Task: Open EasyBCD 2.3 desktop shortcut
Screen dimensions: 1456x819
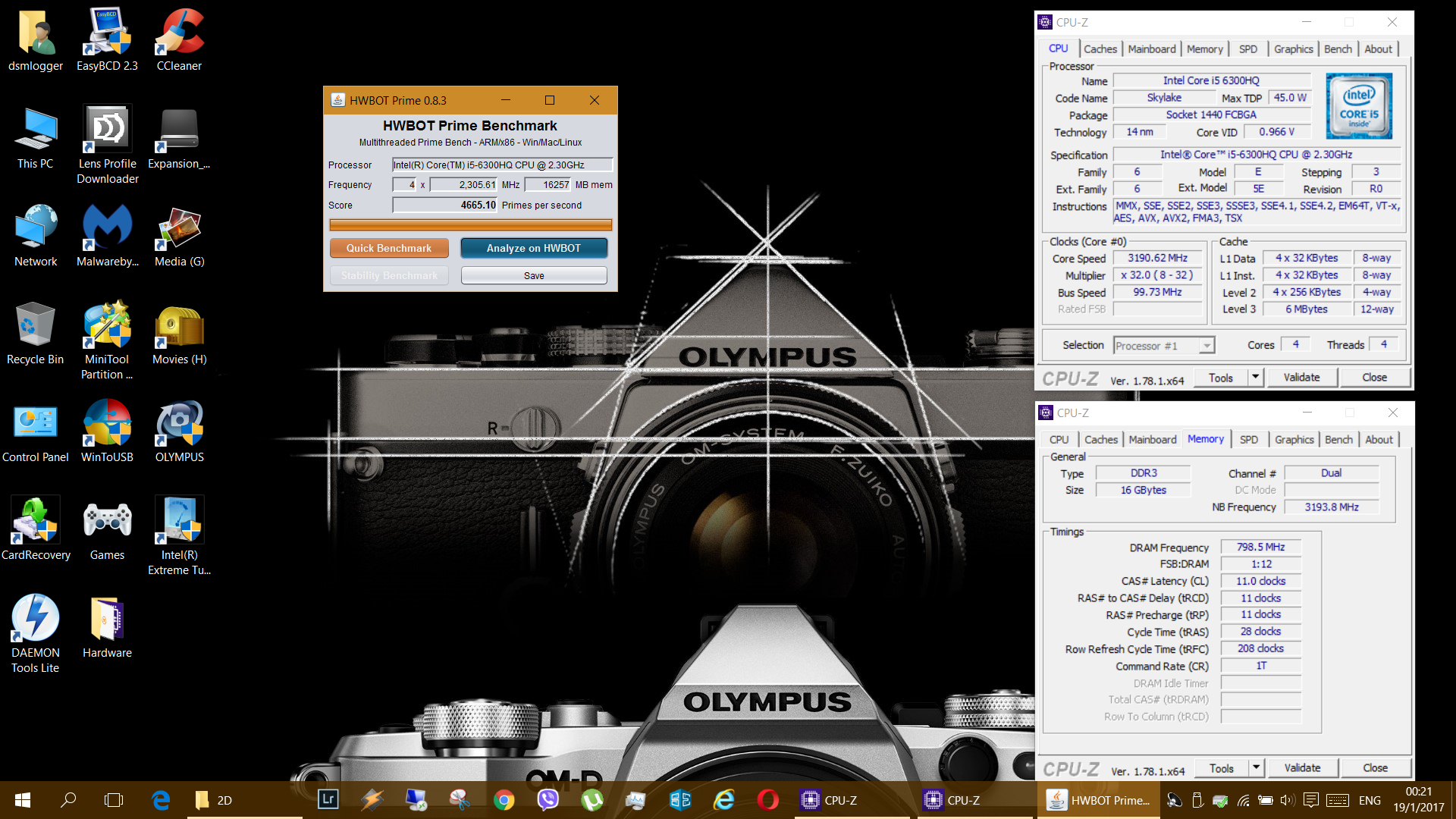Action: (107, 41)
